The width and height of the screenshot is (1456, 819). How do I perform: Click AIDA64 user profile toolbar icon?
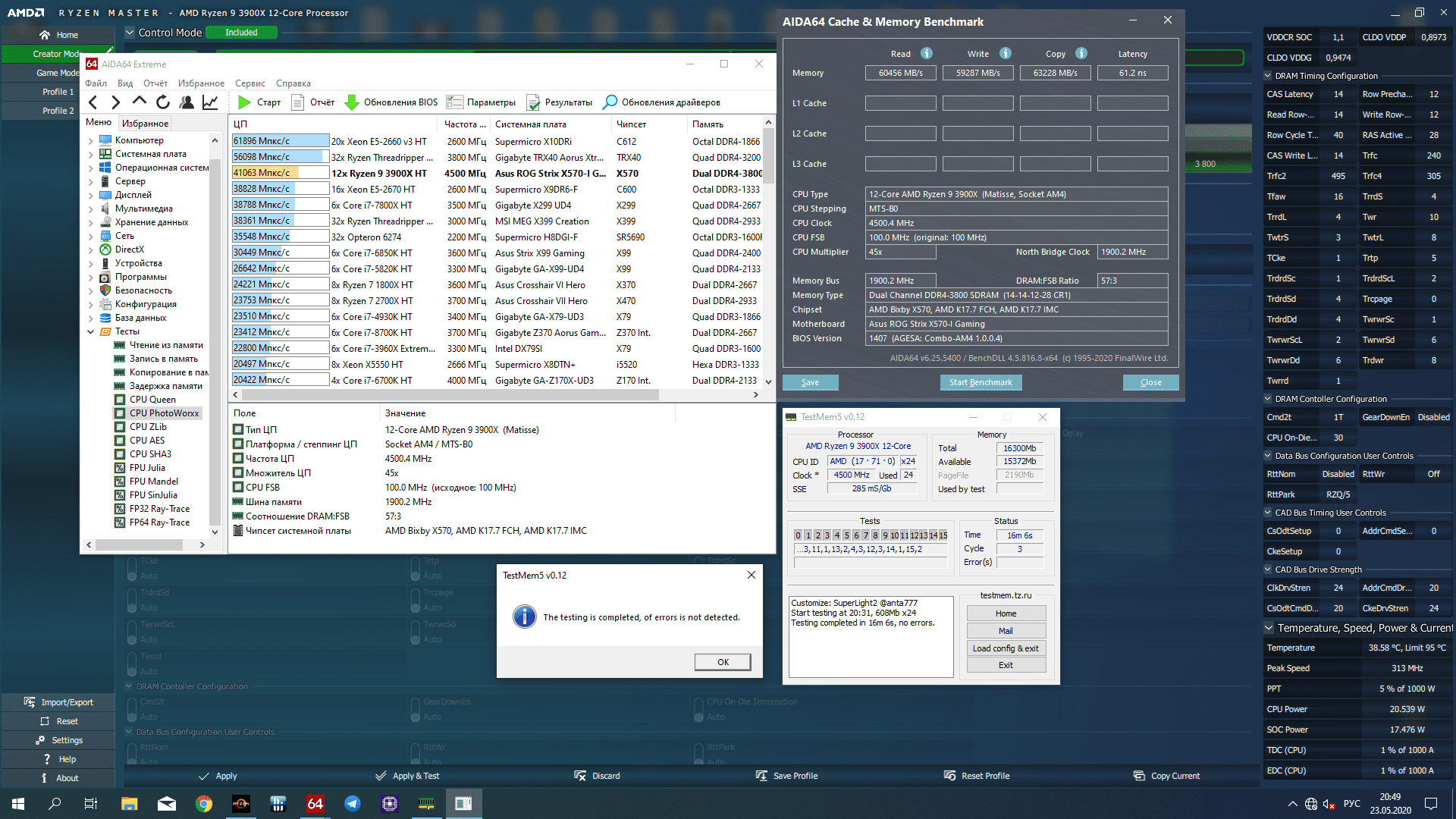pos(187,102)
